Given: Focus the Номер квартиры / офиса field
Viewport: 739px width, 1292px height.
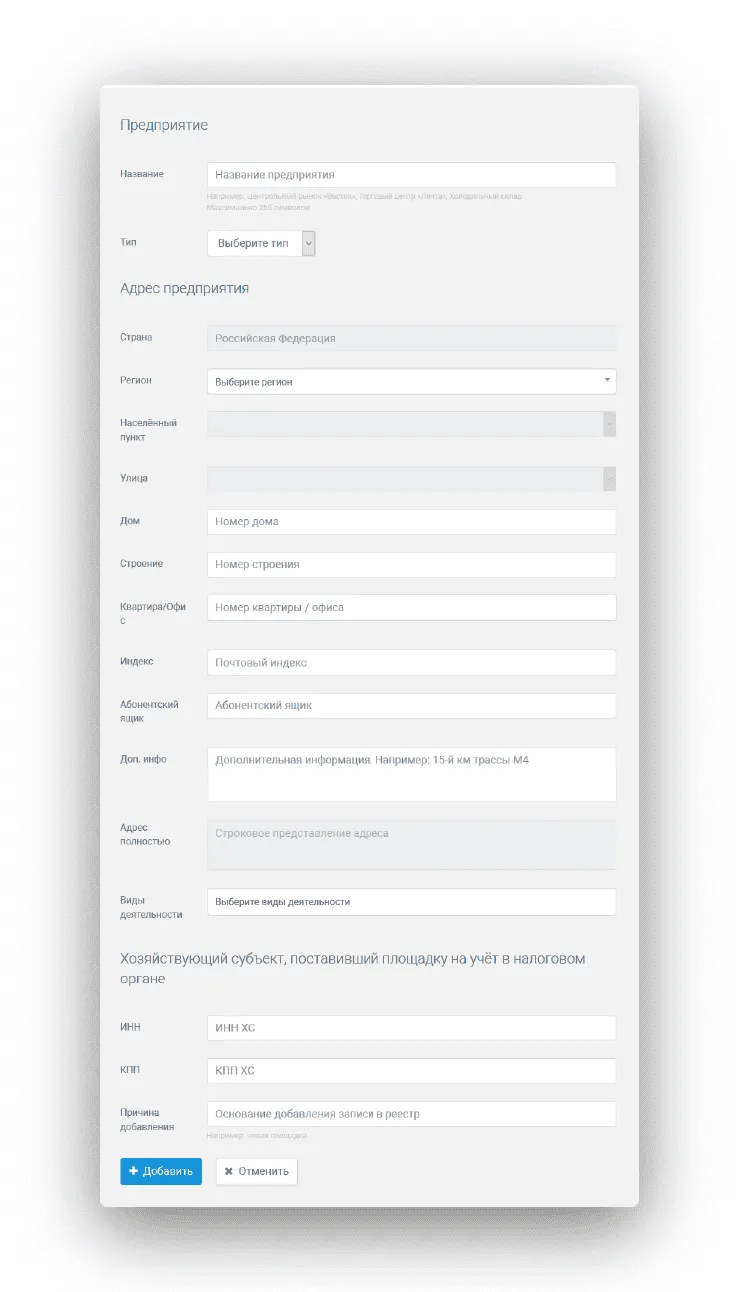Looking at the screenshot, I should (411, 608).
